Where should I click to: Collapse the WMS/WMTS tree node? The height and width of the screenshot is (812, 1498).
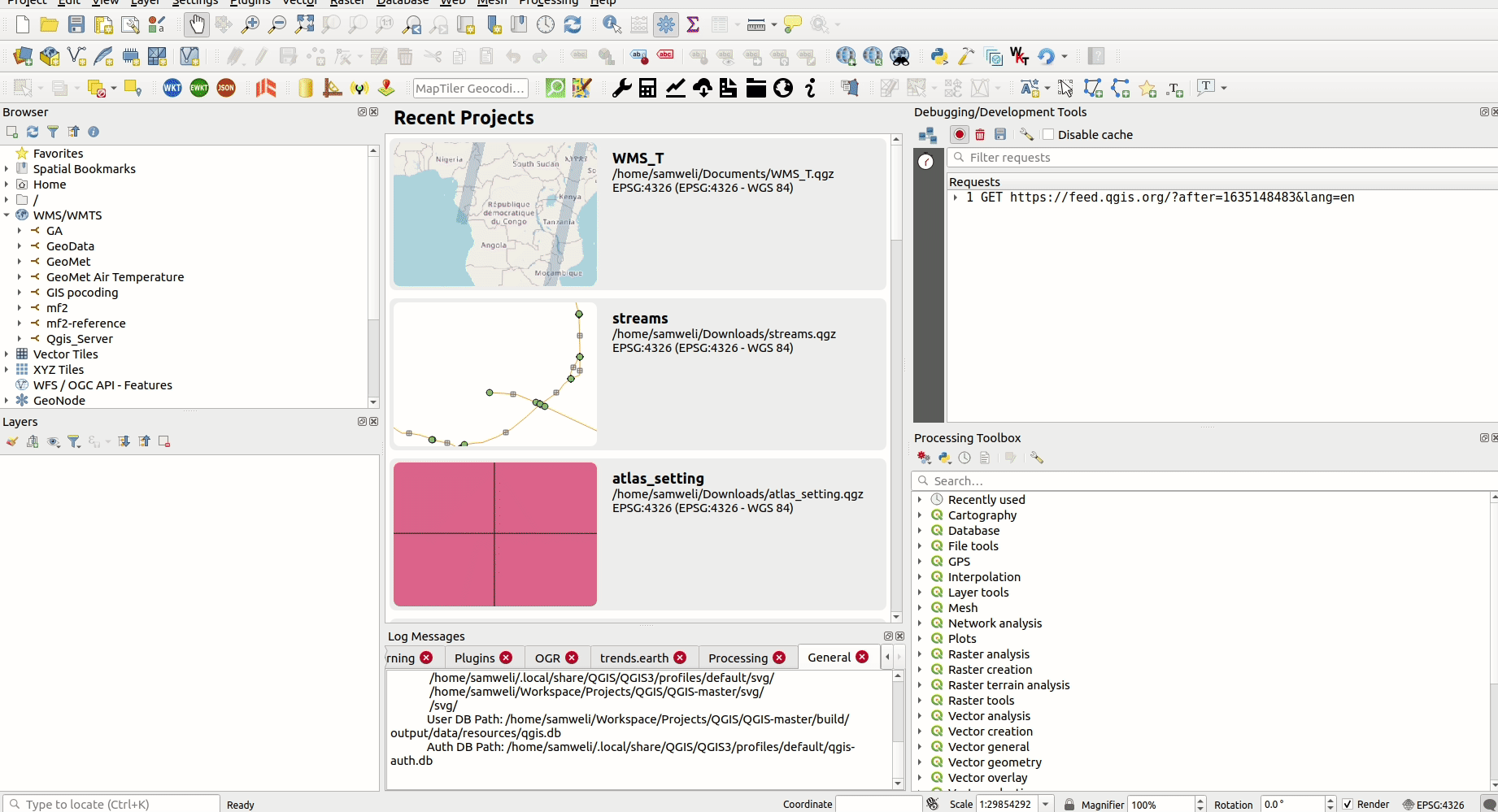(7, 215)
